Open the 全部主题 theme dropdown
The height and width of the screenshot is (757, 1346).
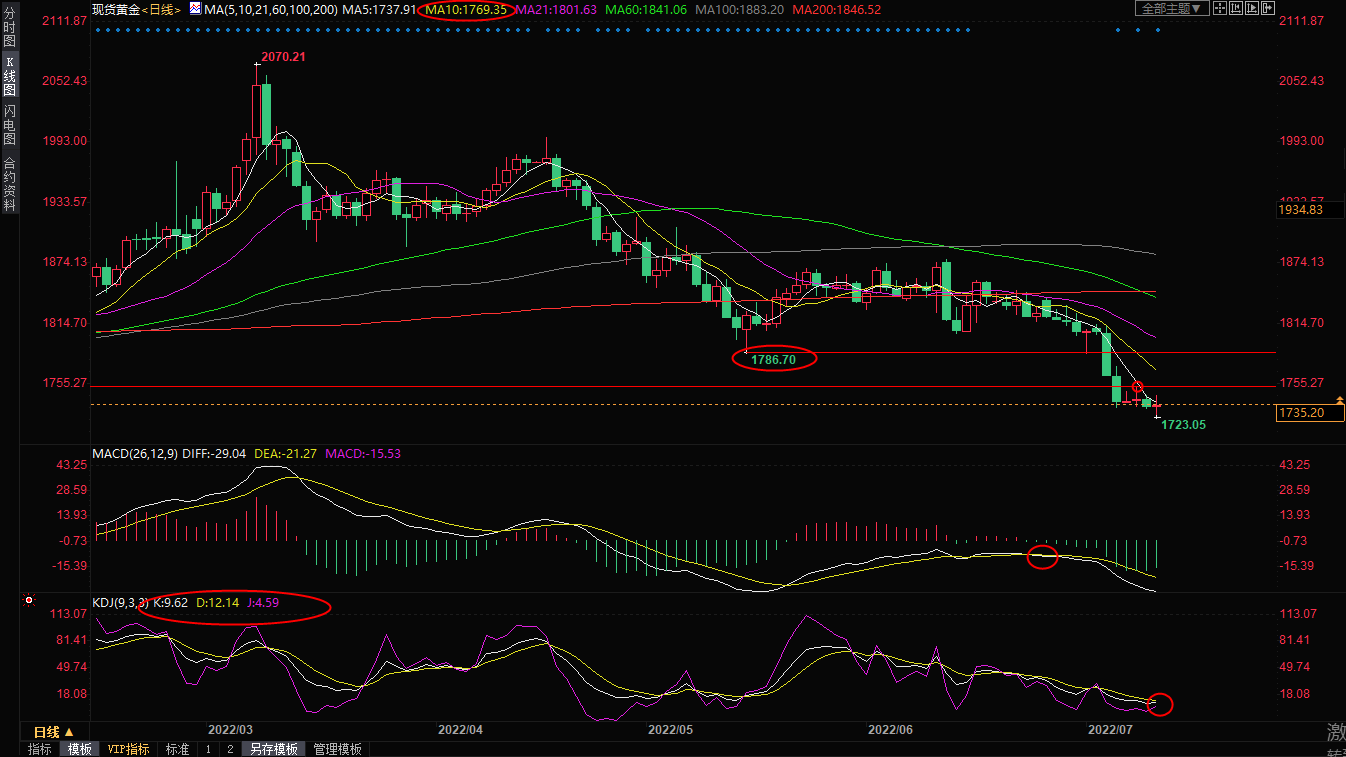[x=1172, y=9]
